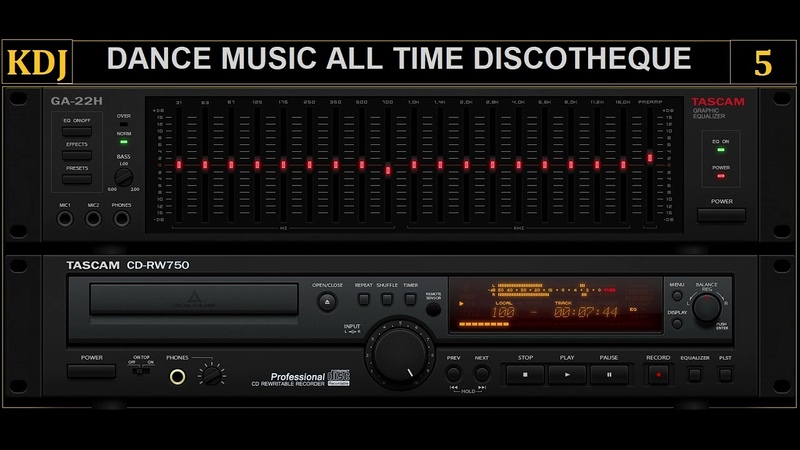Image resolution: width=800 pixels, height=450 pixels.
Task: Click the red RECORD button
Action: point(658,374)
